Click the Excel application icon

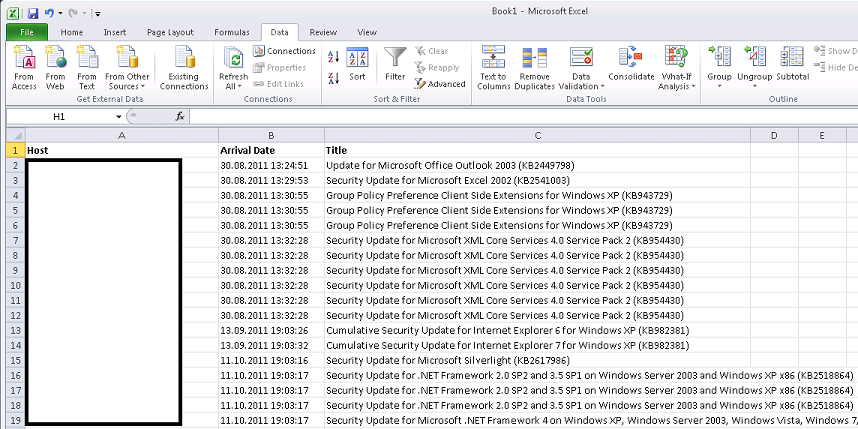pyautogui.click(x=13, y=12)
